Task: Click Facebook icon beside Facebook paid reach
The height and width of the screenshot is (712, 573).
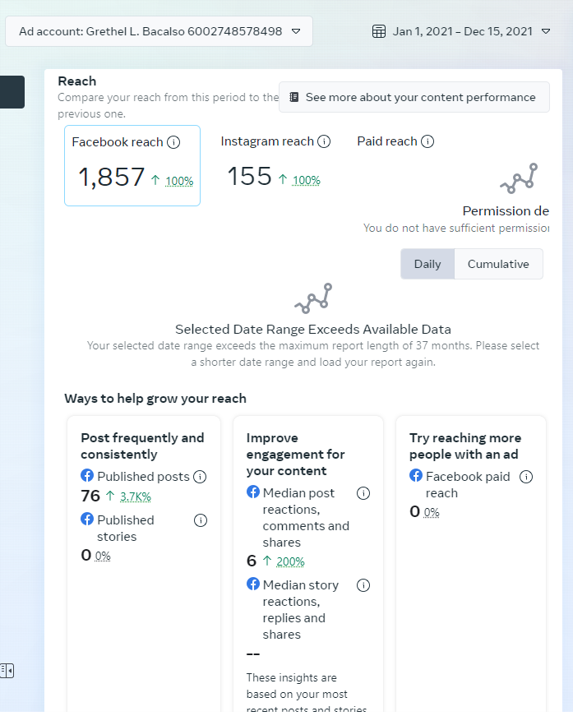Action: (416, 475)
